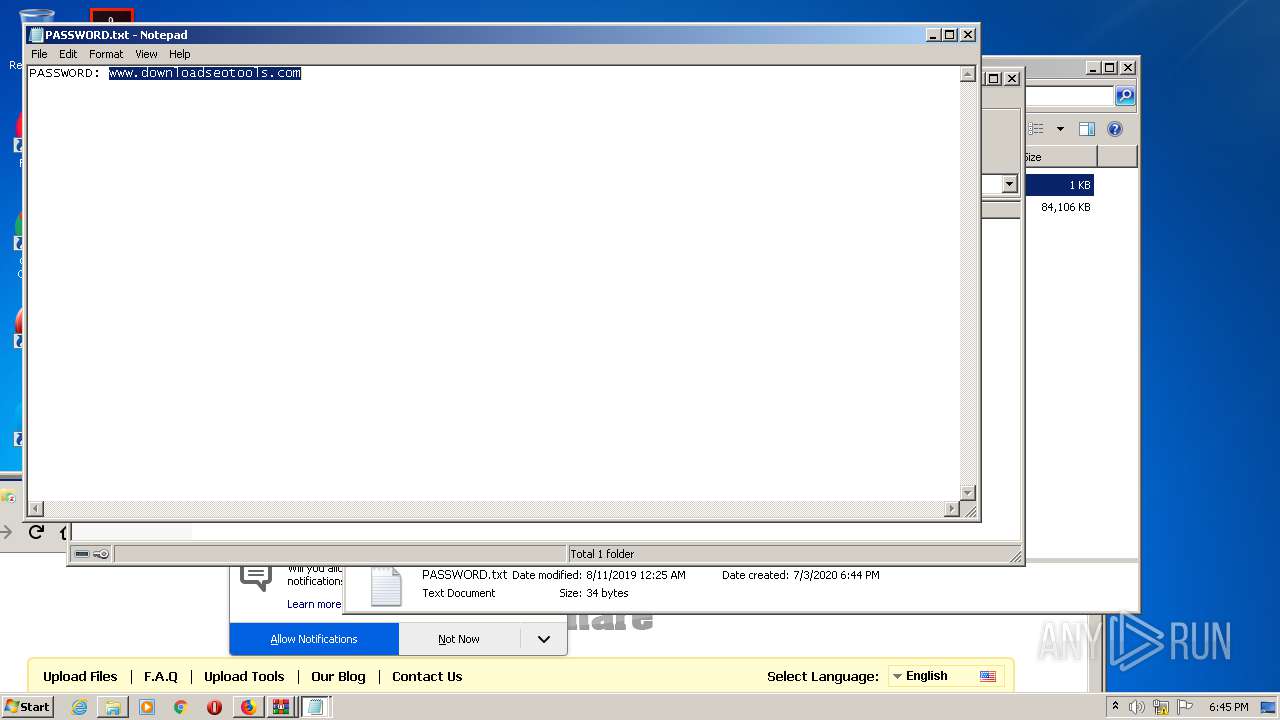1280x720 pixels.
Task: Click the Notepad title bar icon
Action: [36, 35]
